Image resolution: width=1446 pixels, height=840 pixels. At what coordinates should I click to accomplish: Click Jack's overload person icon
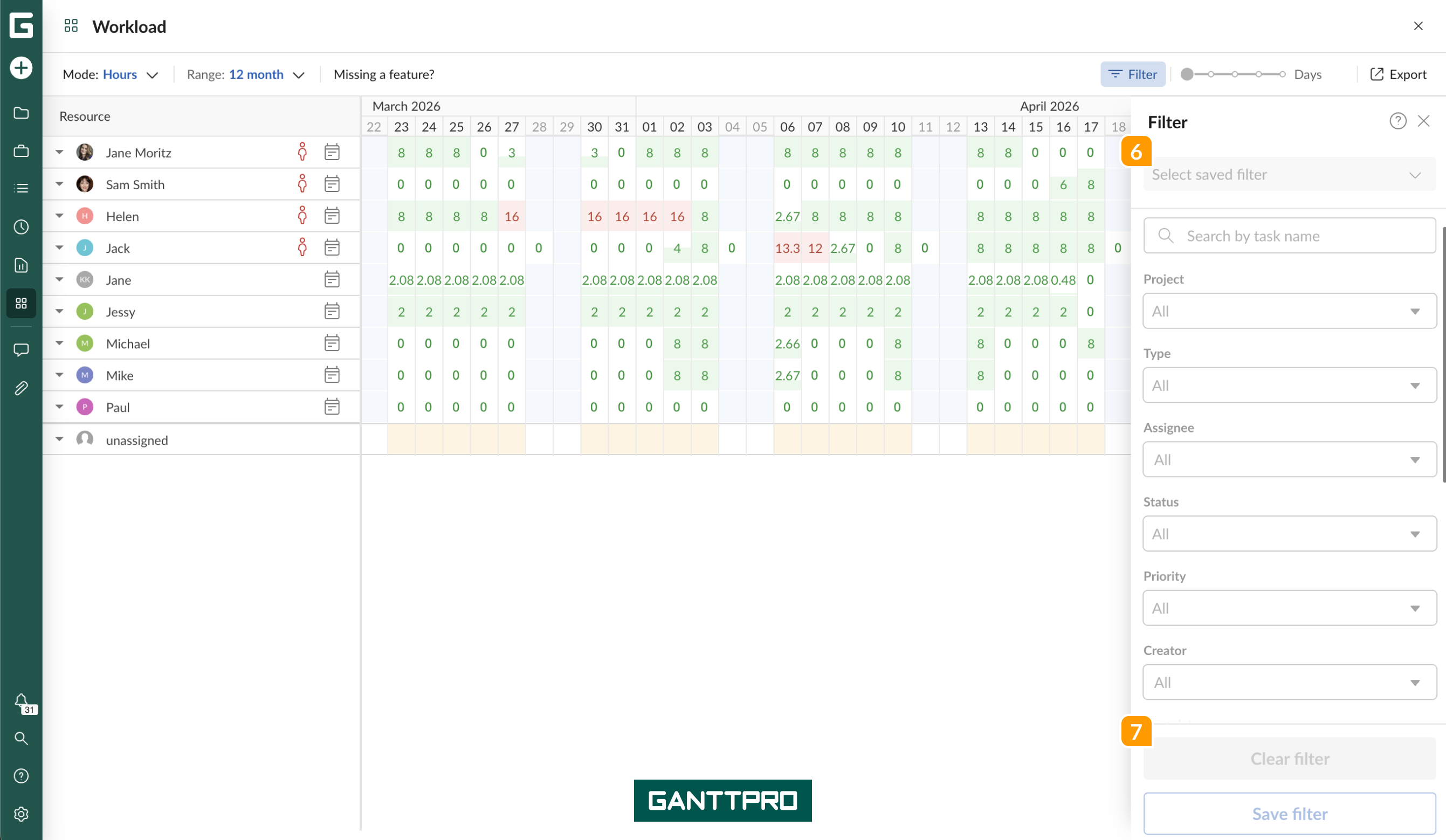pyautogui.click(x=302, y=248)
